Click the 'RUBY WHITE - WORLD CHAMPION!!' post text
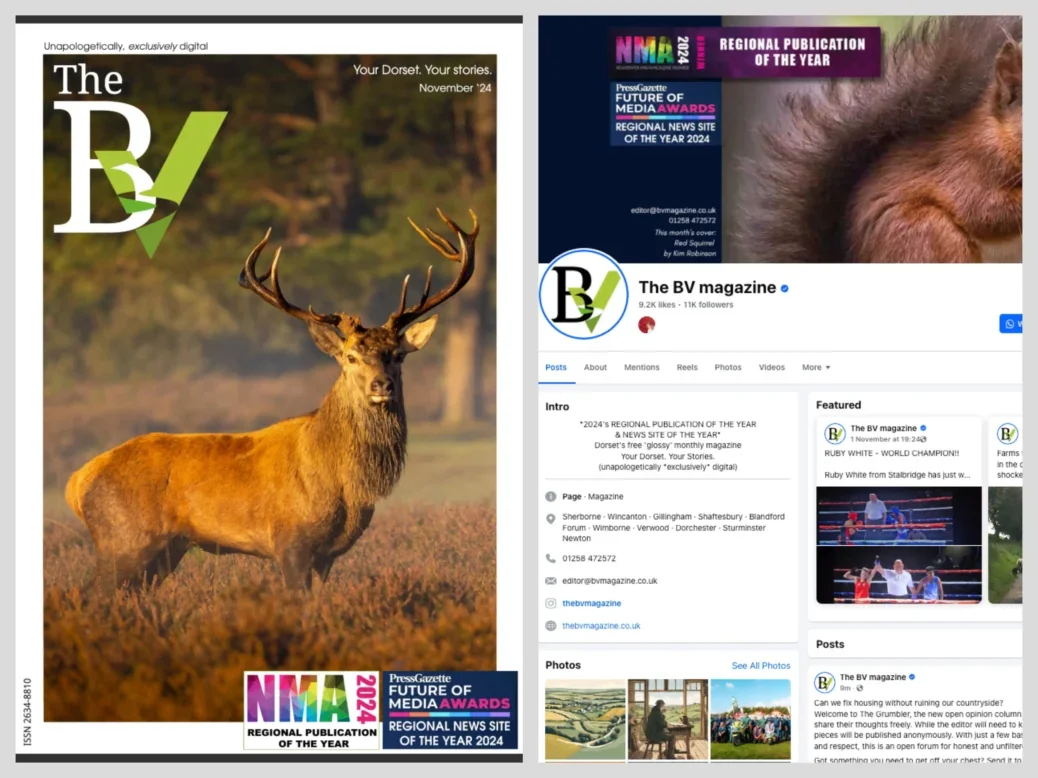The image size is (1038, 778). pyautogui.click(x=891, y=453)
